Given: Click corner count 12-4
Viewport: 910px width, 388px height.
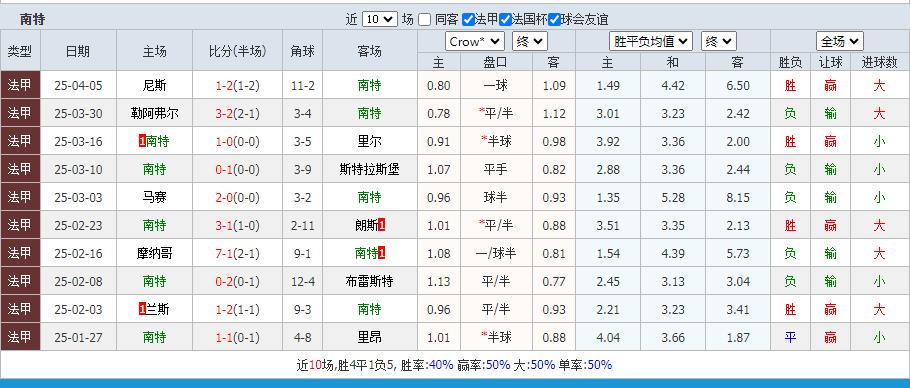Looking at the screenshot, I should click(303, 281).
